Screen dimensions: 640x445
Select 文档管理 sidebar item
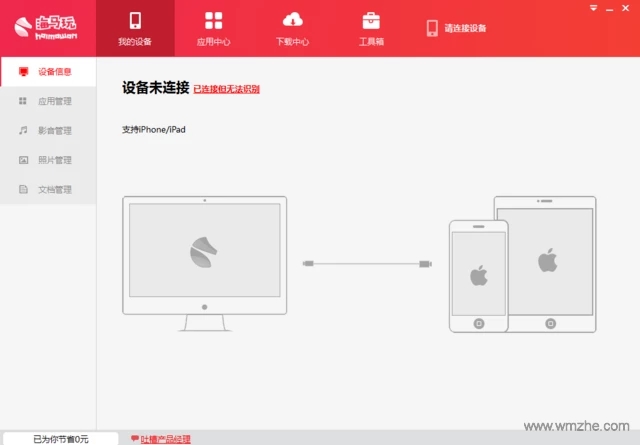coord(48,189)
